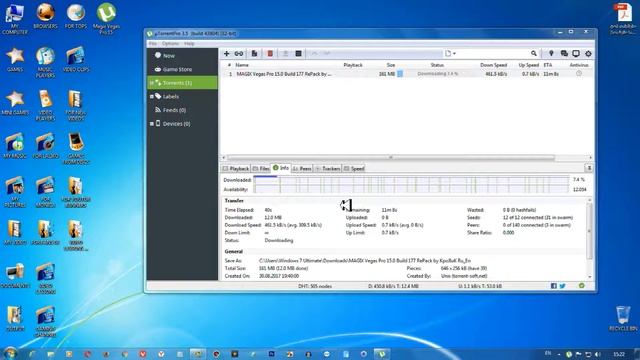Switch to the Files tab
This screenshot has height=360, width=640.
click(x=261, y=169)
